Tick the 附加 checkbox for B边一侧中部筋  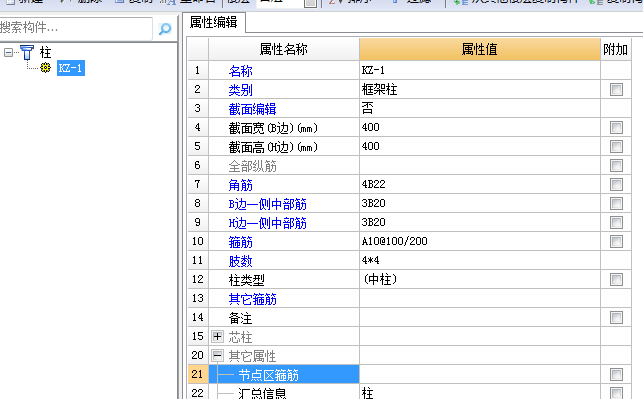pyautogui.click(x=616, y=203)
